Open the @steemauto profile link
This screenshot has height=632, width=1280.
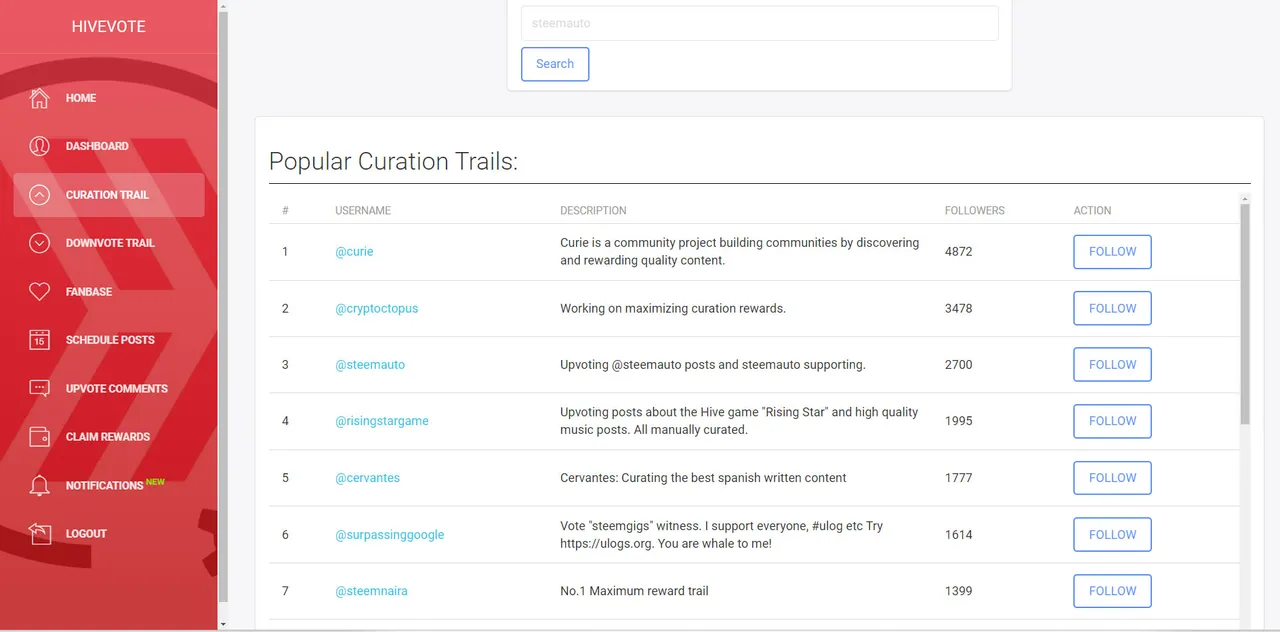370,365
